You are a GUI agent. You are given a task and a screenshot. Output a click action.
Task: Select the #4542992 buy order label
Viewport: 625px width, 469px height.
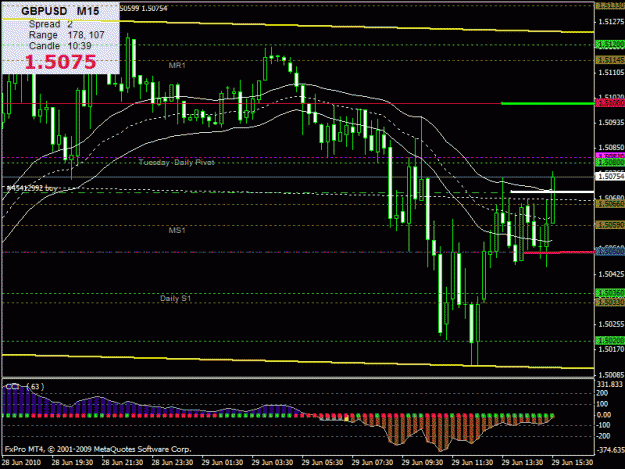tap(32, 188)
